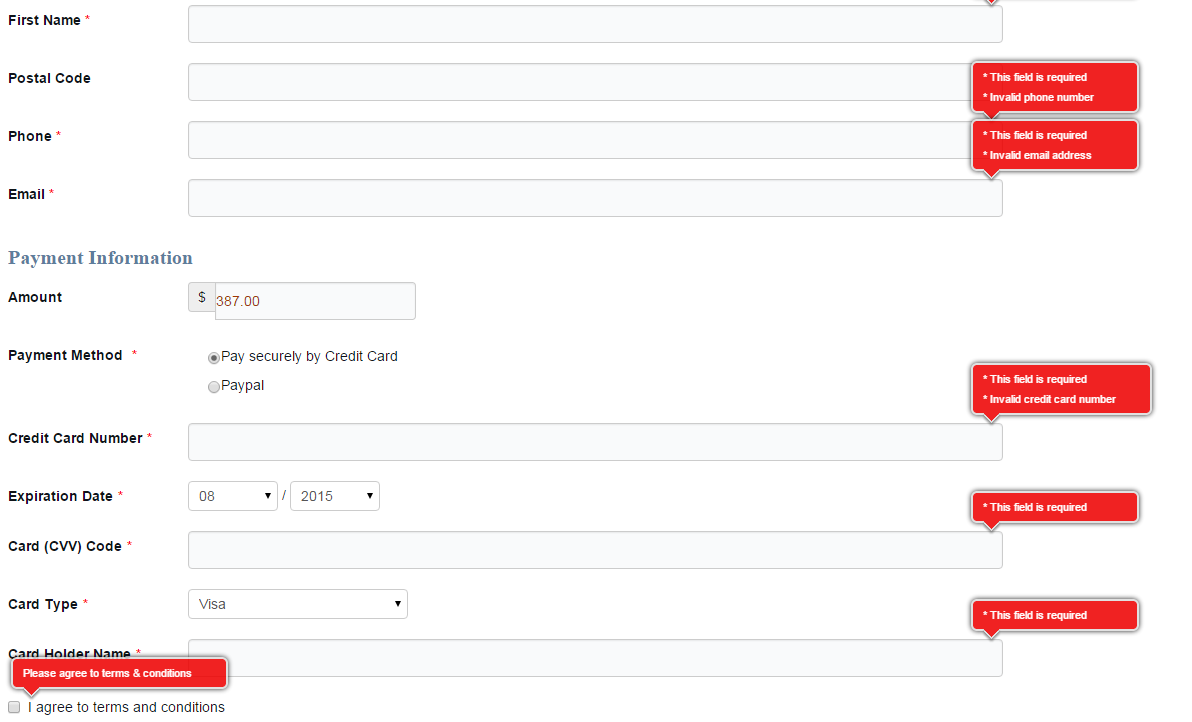Dismiss the Please agree to terms error bubble

pos(120,673)
